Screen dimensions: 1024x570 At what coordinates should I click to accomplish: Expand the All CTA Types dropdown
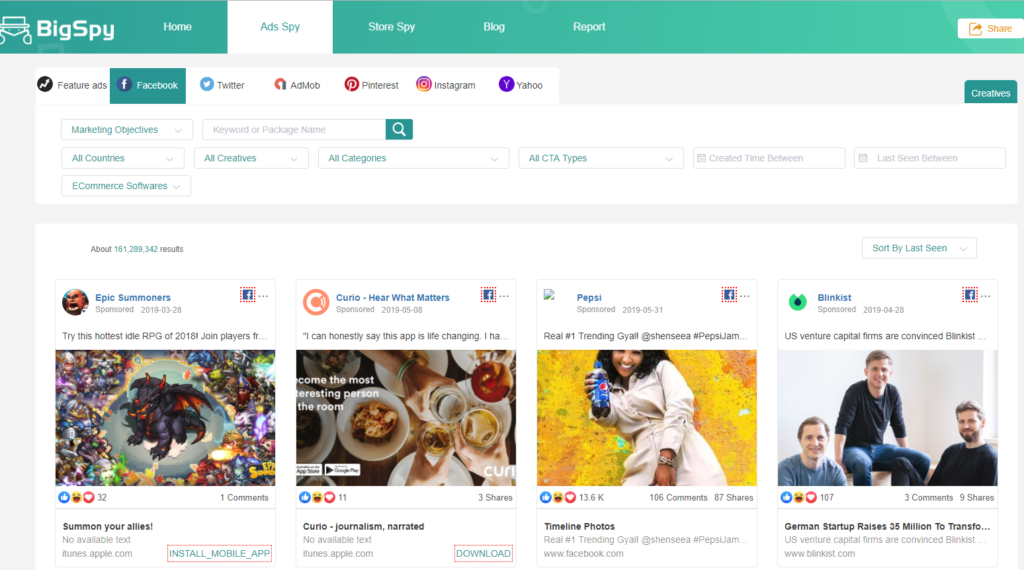coord(601,158)
